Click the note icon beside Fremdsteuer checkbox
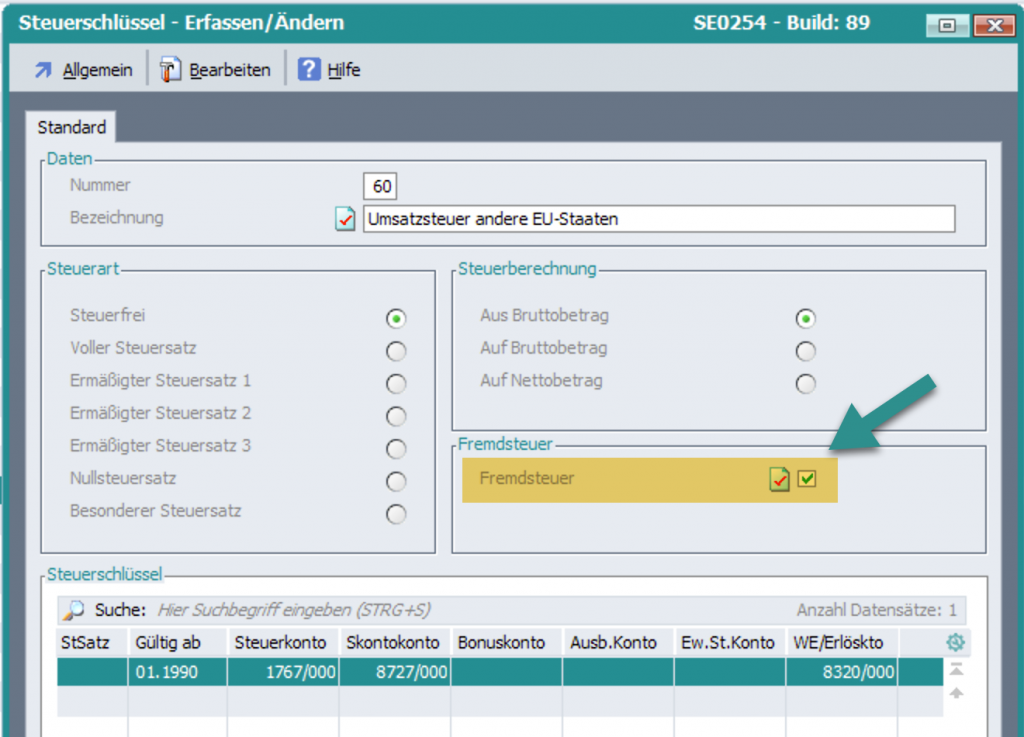Image resolution: width=1024 pixels, height=737 pixels. (780, 480)
